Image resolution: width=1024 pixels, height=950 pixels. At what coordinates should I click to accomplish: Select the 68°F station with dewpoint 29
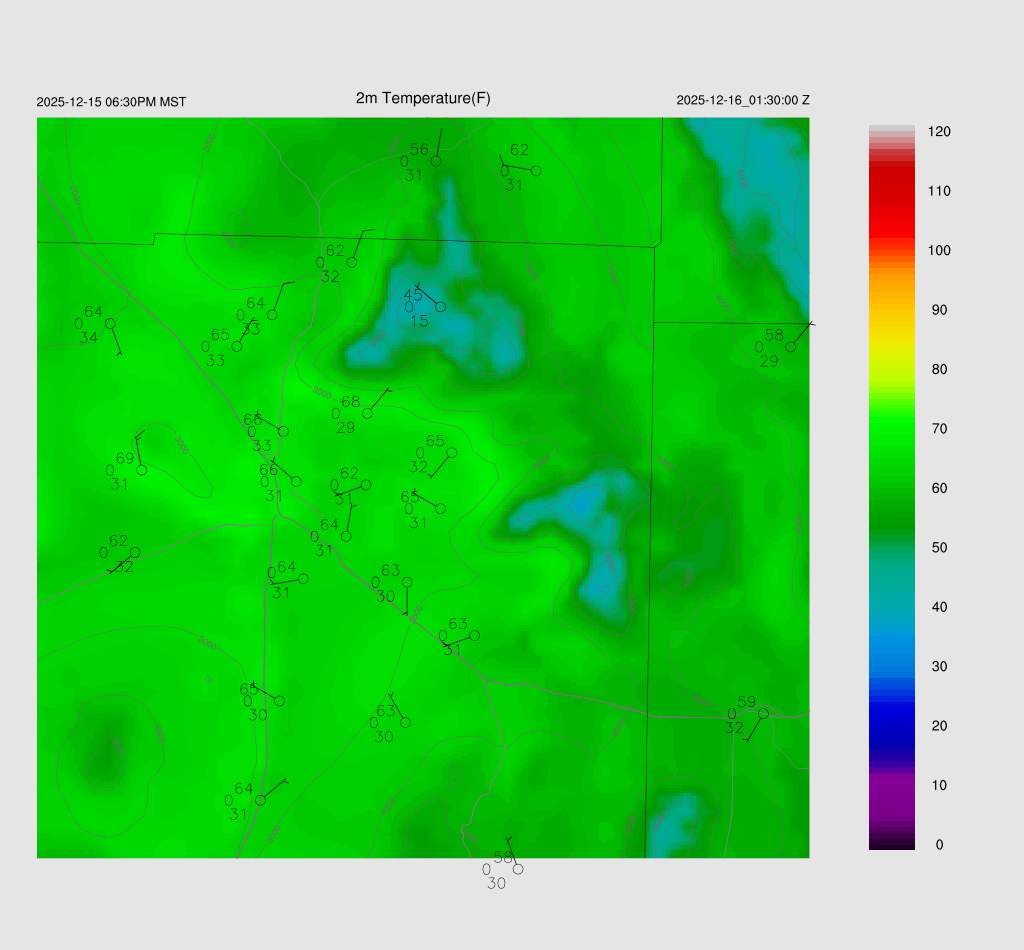[367, 413]
